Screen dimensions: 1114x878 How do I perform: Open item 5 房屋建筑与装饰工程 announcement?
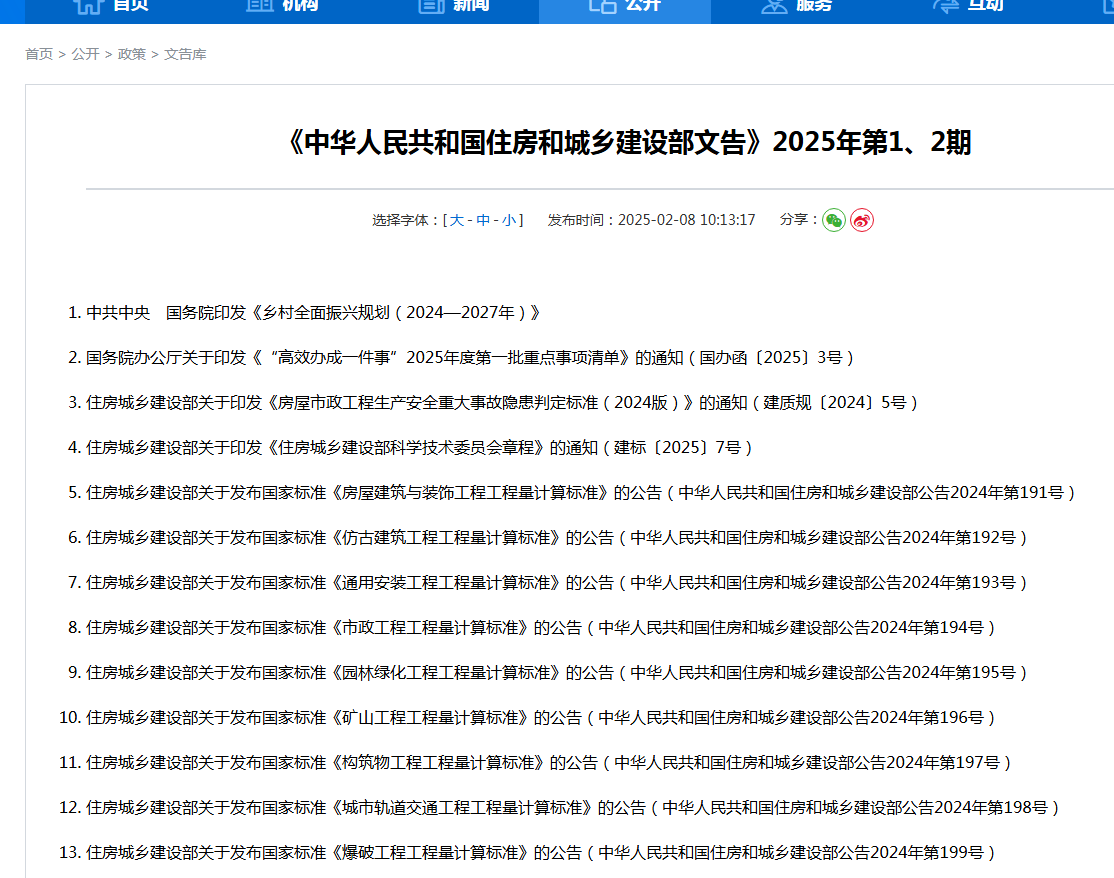pos(580,492)
